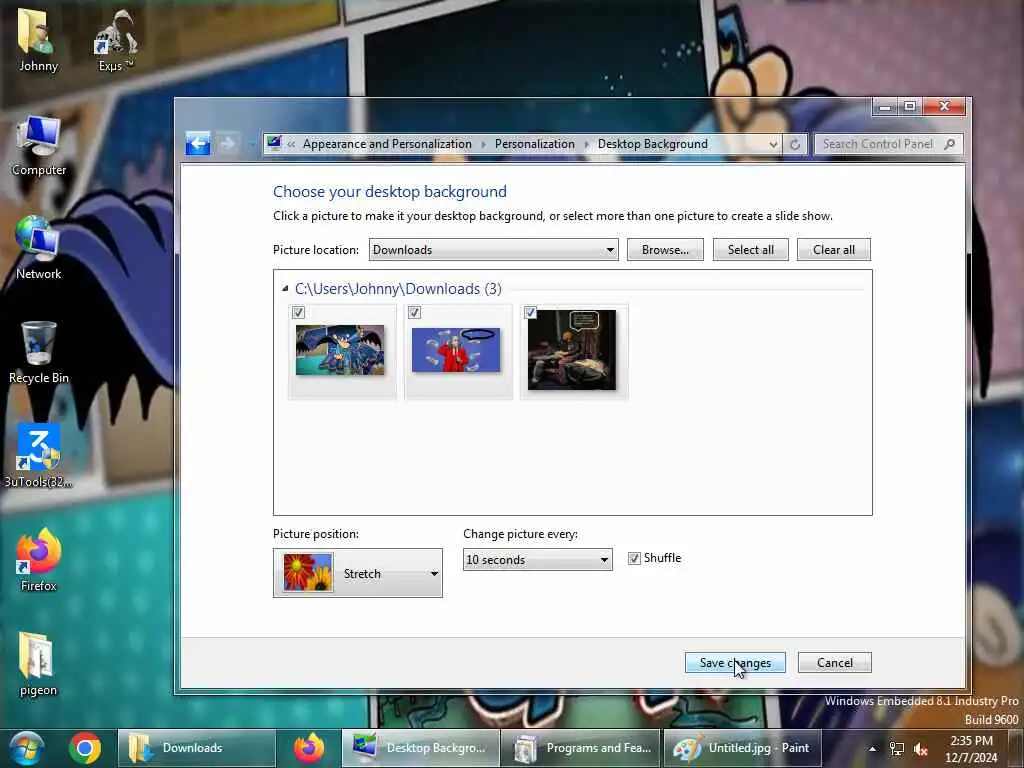Click the Show desktop strip
Viewport: 1024px width, 768px height.
point(1015,748)
